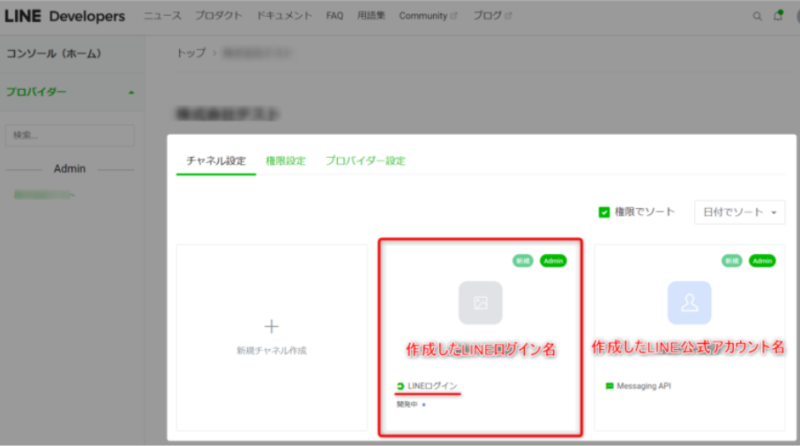This screenshot has height=446, width=800.
Task: Click the 新規 badge on Messaging API card
Action: (x=732, y=261)
